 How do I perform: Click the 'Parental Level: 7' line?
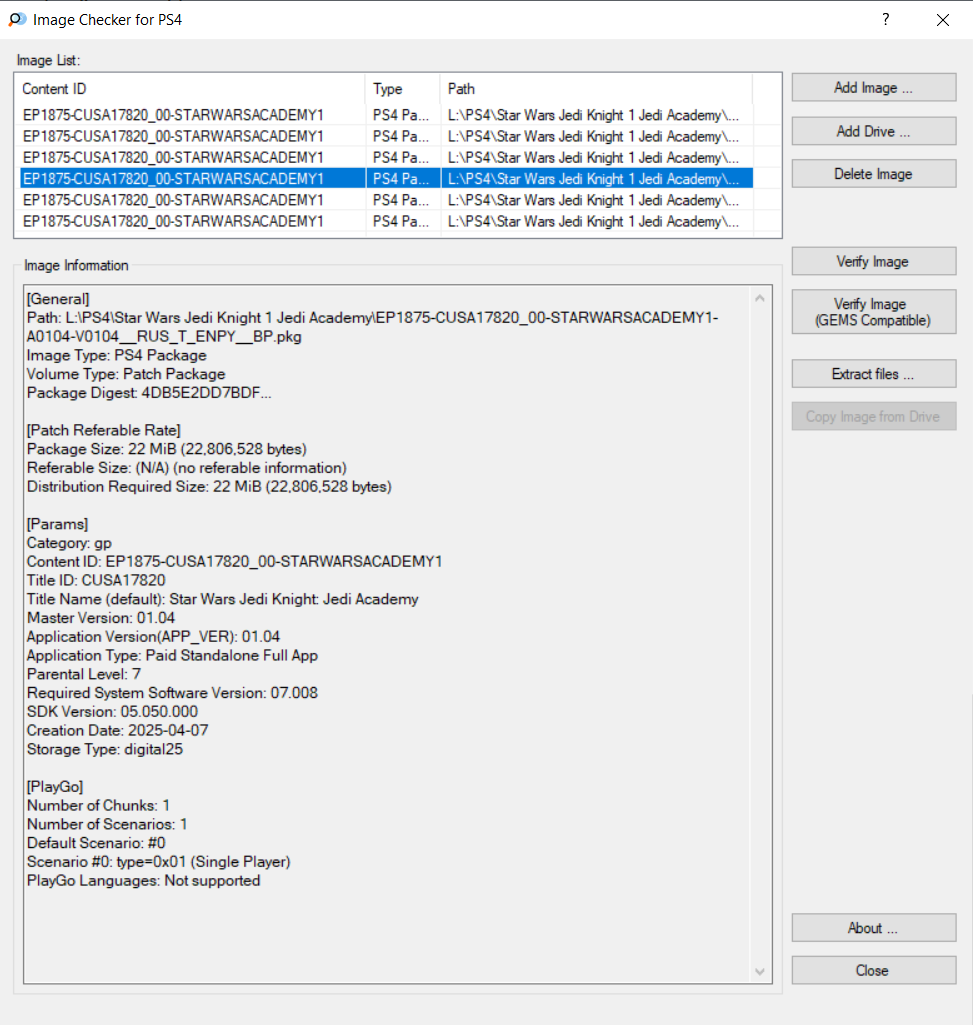(x=84, y=674)
